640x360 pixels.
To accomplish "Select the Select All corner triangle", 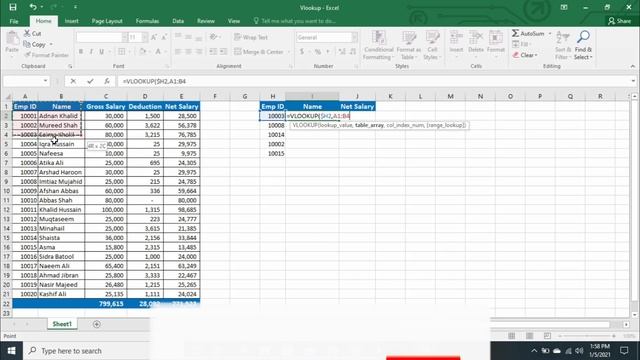I will click(x=7, y=96).
